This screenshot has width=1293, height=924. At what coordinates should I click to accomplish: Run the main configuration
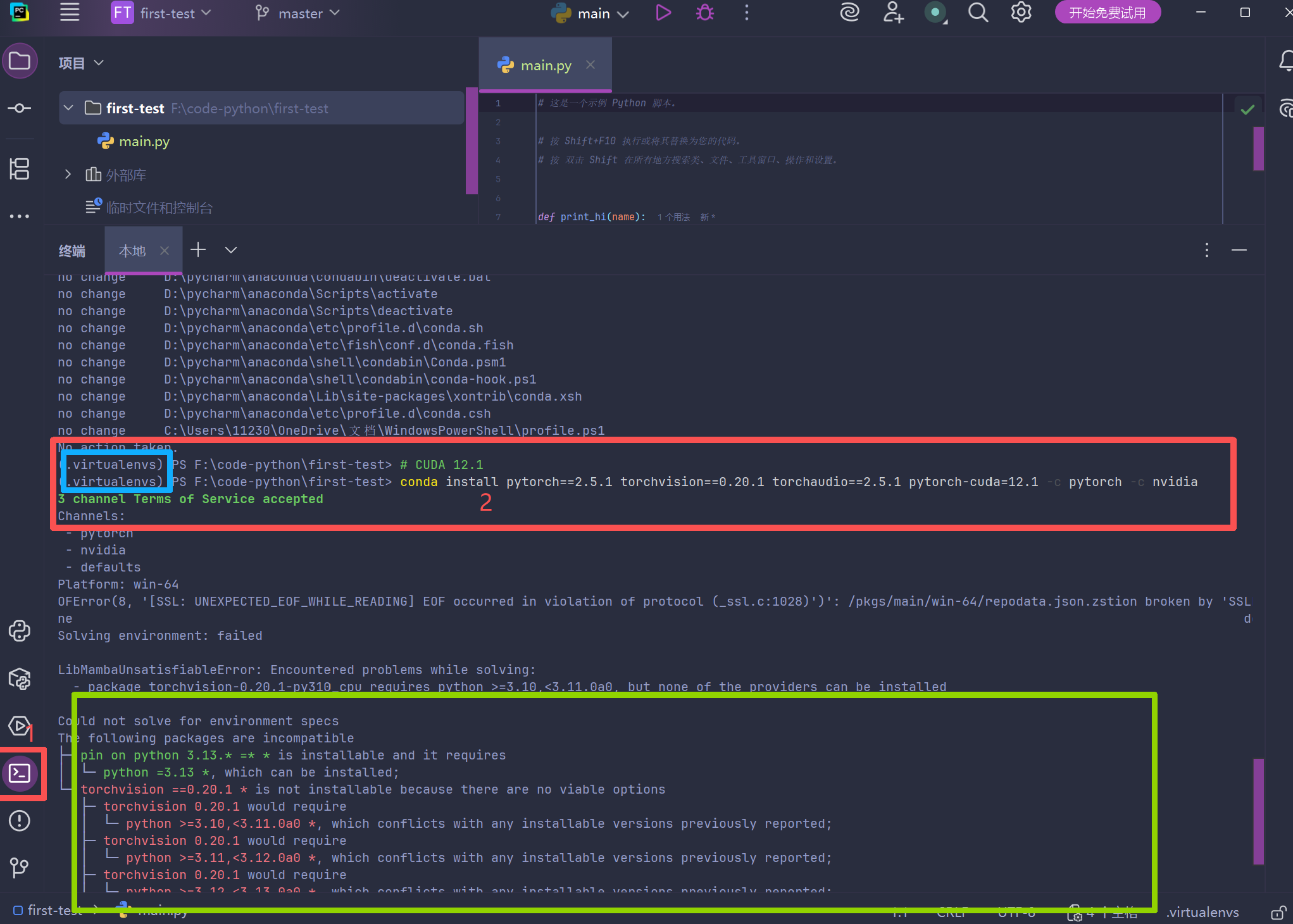point(663,13)
